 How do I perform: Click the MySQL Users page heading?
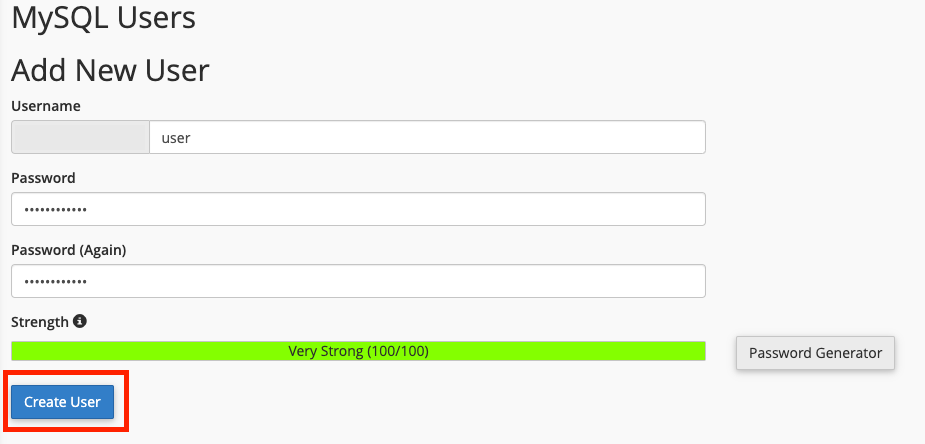click(x=104, y=18)
